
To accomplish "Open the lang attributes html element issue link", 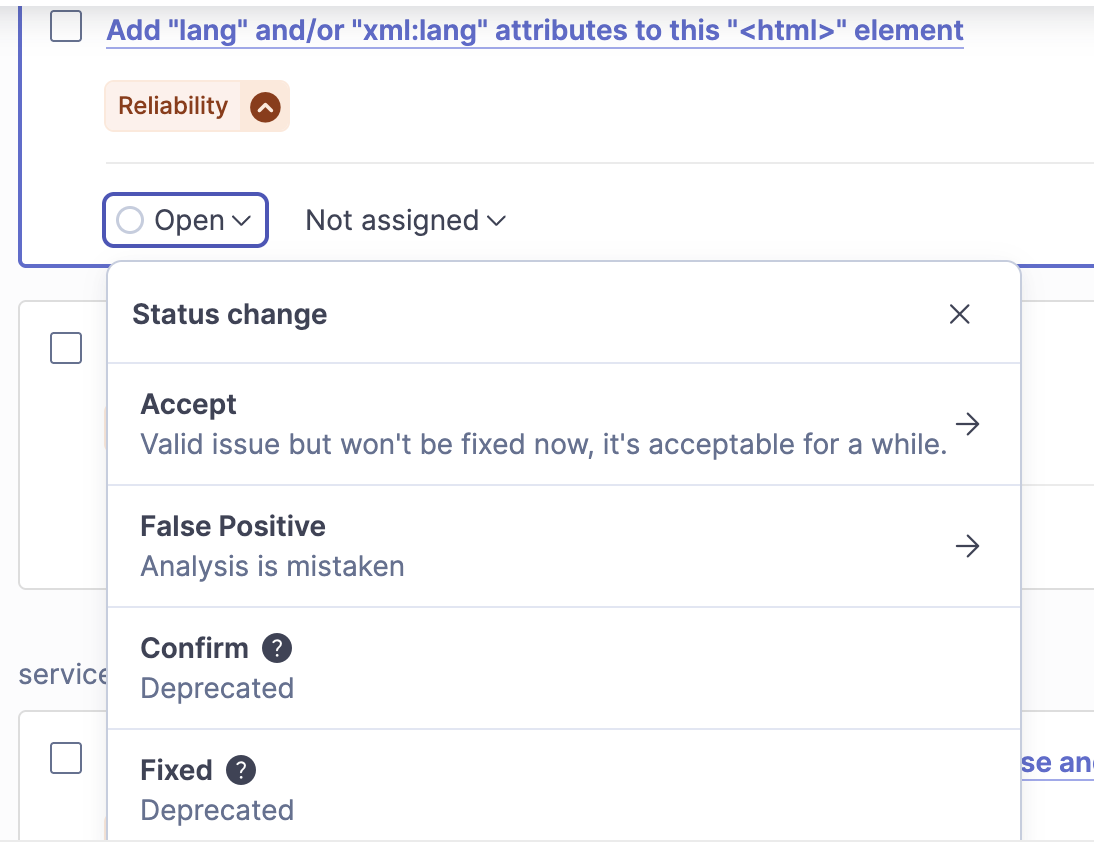I will (x=534, y=30).
